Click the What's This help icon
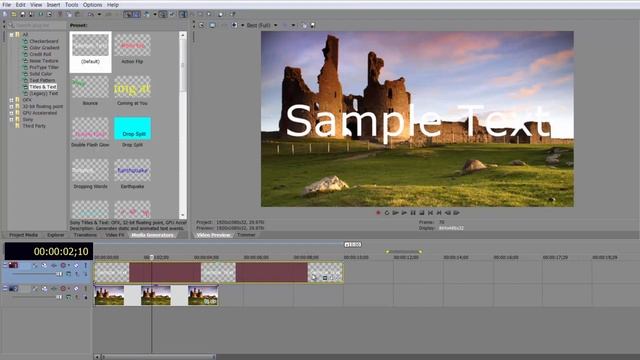 click(x=233, y=14)
